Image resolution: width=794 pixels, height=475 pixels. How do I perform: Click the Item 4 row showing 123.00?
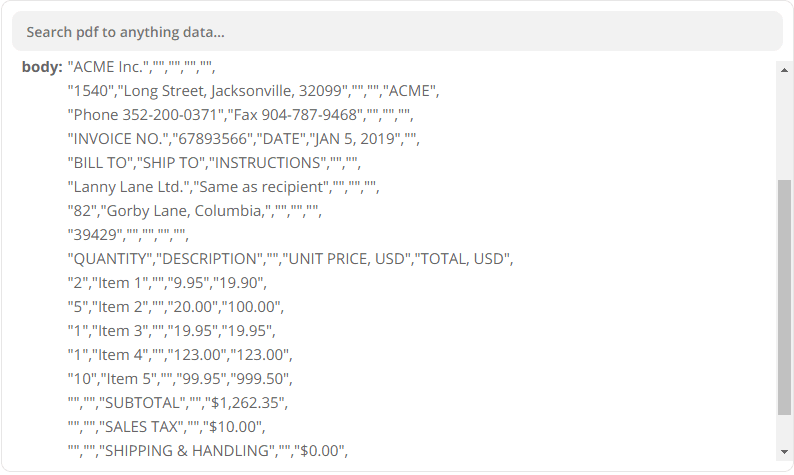180,355
